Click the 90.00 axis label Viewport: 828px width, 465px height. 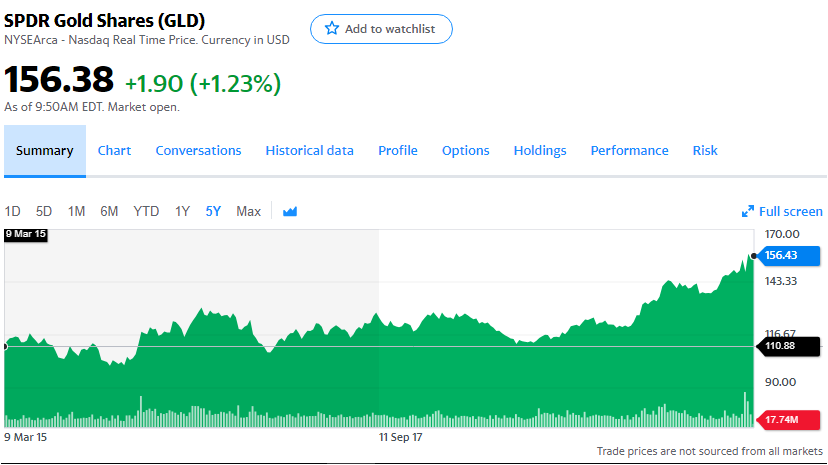[x=780, y=382]
